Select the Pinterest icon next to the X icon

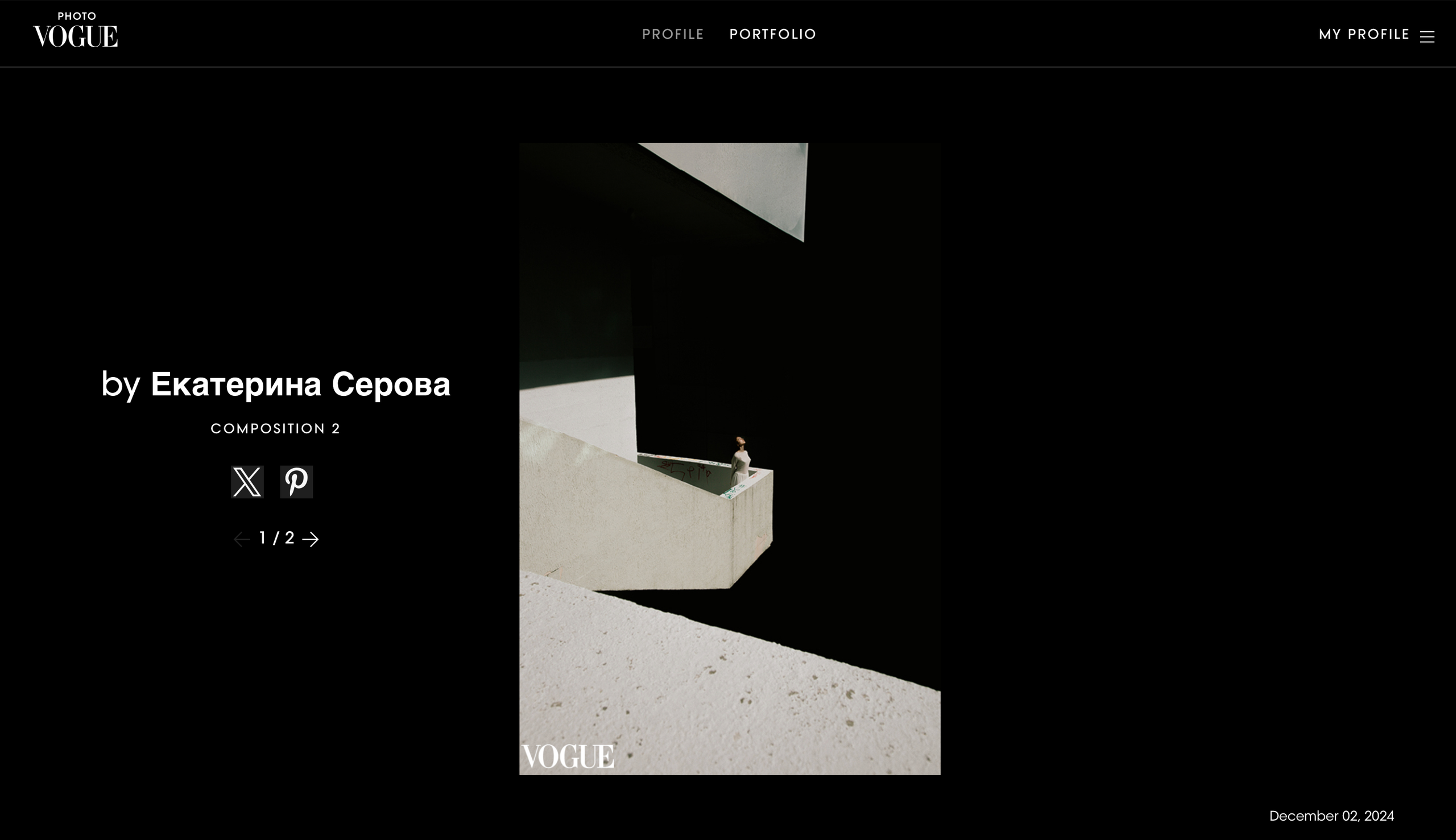pyautogui.click(x=296, y=482)
